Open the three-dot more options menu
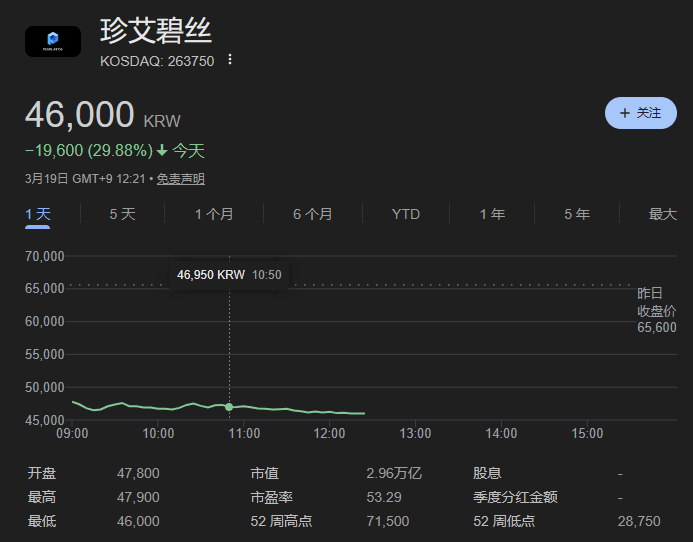The image size is (693, 542). coord(230,60)
